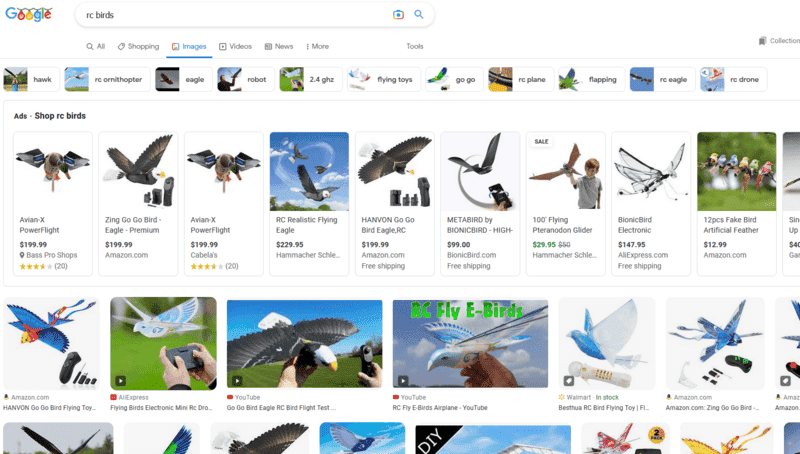Viewport: 800px width, 454px height.
Task: Open HANVON Go Go Bird Flying Toy image result
Action: (x=52, y=343)
